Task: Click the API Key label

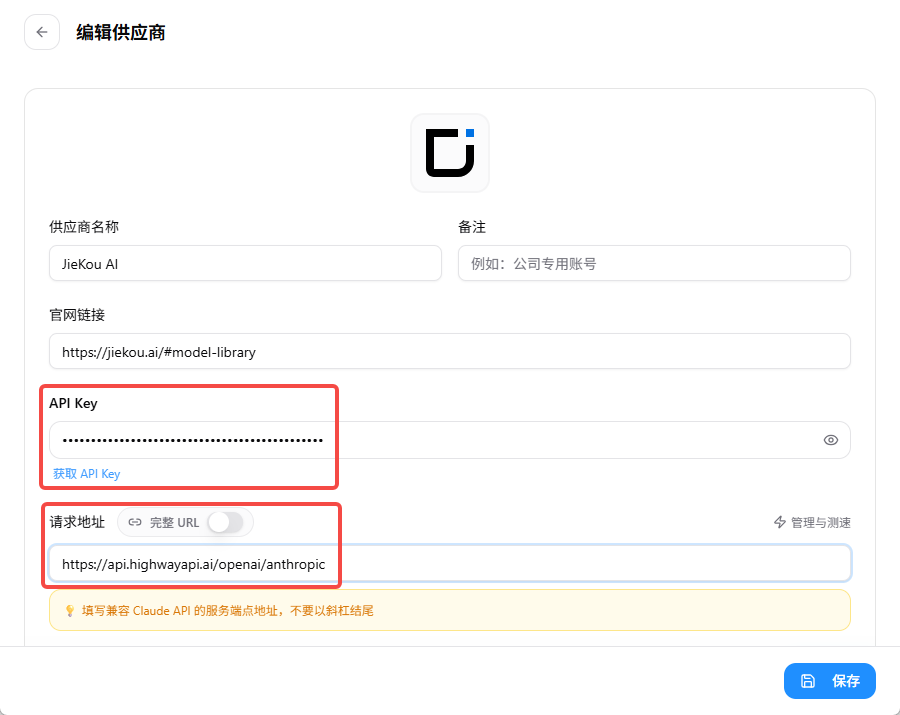Action: point(73,403)
